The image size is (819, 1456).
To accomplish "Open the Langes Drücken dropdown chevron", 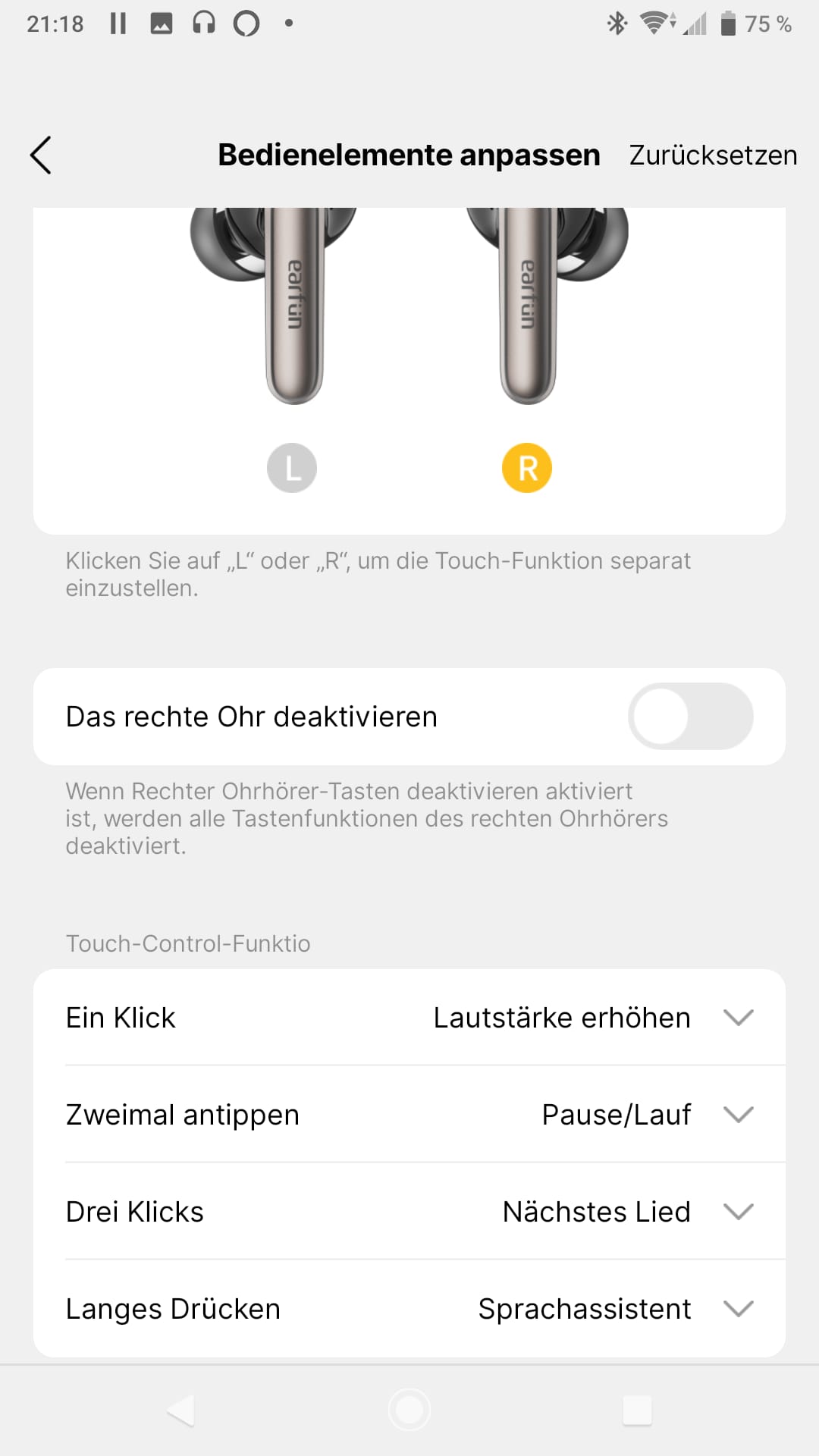I will (x=738, y=1309).
